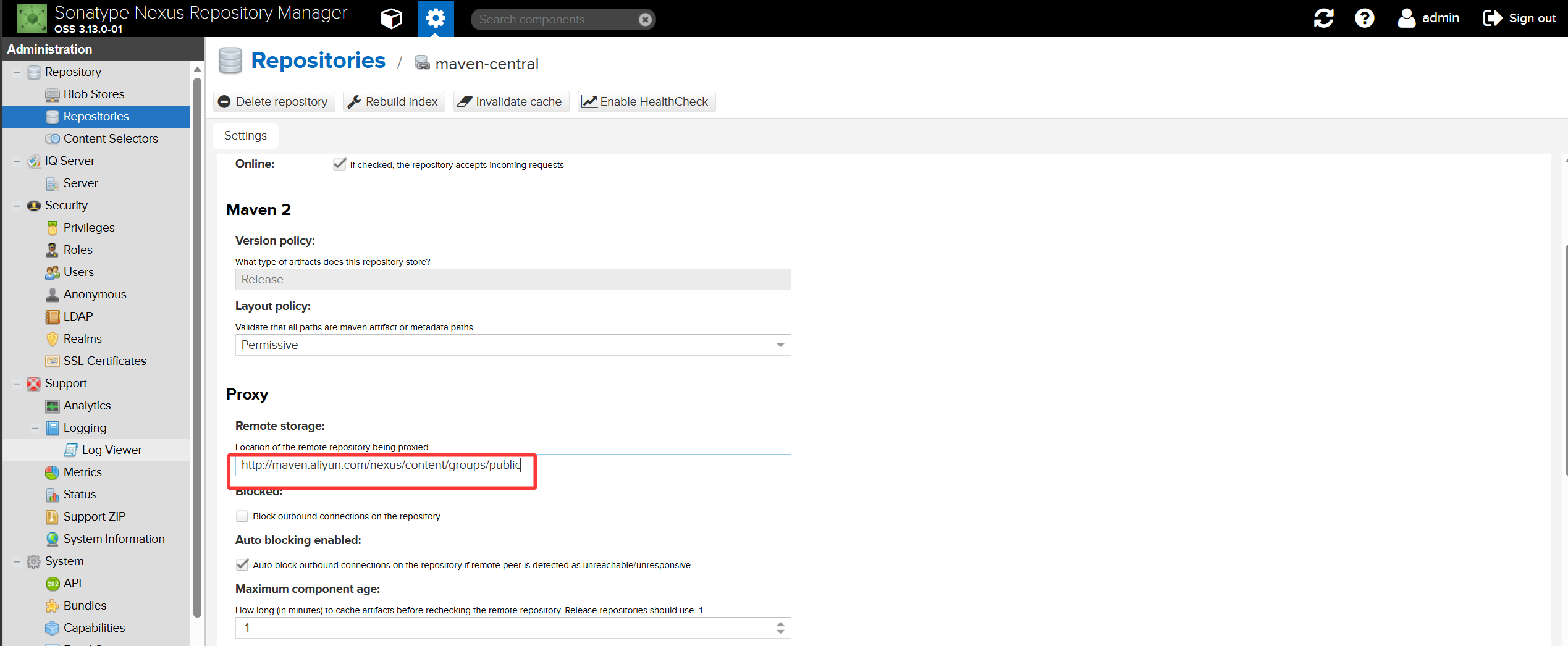This screenshot has width=1568, height=646.
Task: Open the Help question mark icon
Action: 1364,18
